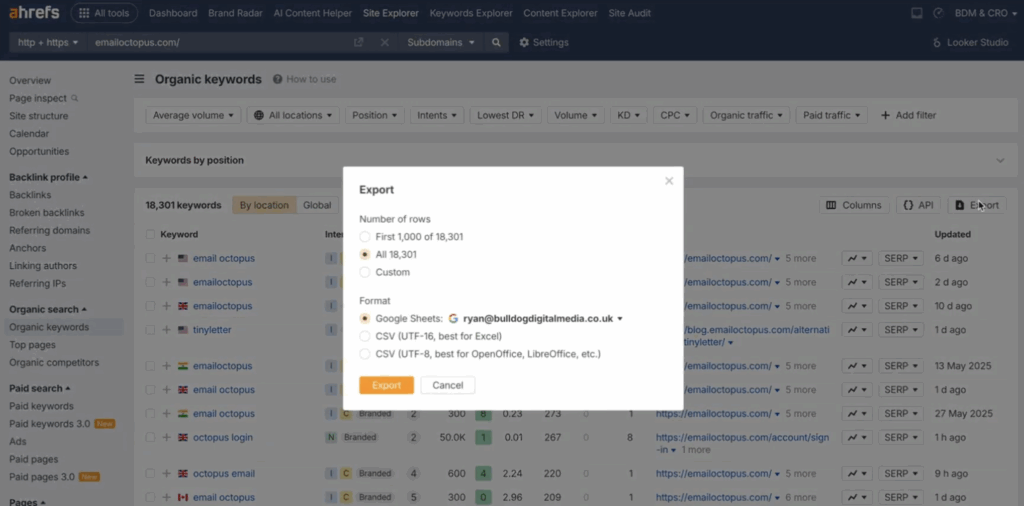Image resolution: width=1024 pixels, height=506 pixels.
Task: Click the Ahrefs logo
Action: [x=34, y=13]
